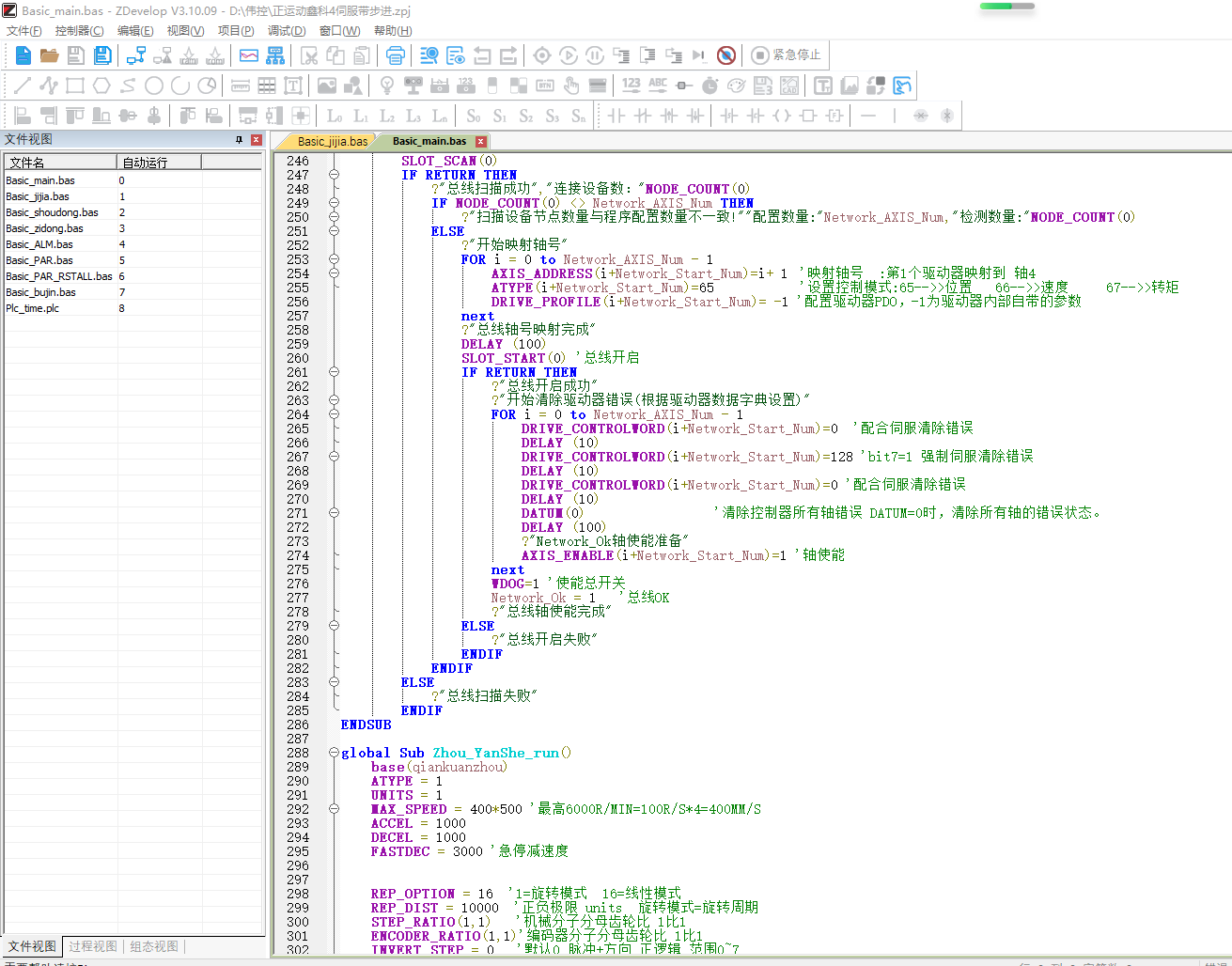Image resolution: width=1232 pixels, height=966 pixels.
Task: Collapse the Zhou_YanShe_run sub at line 288
Action: [334, 753]
